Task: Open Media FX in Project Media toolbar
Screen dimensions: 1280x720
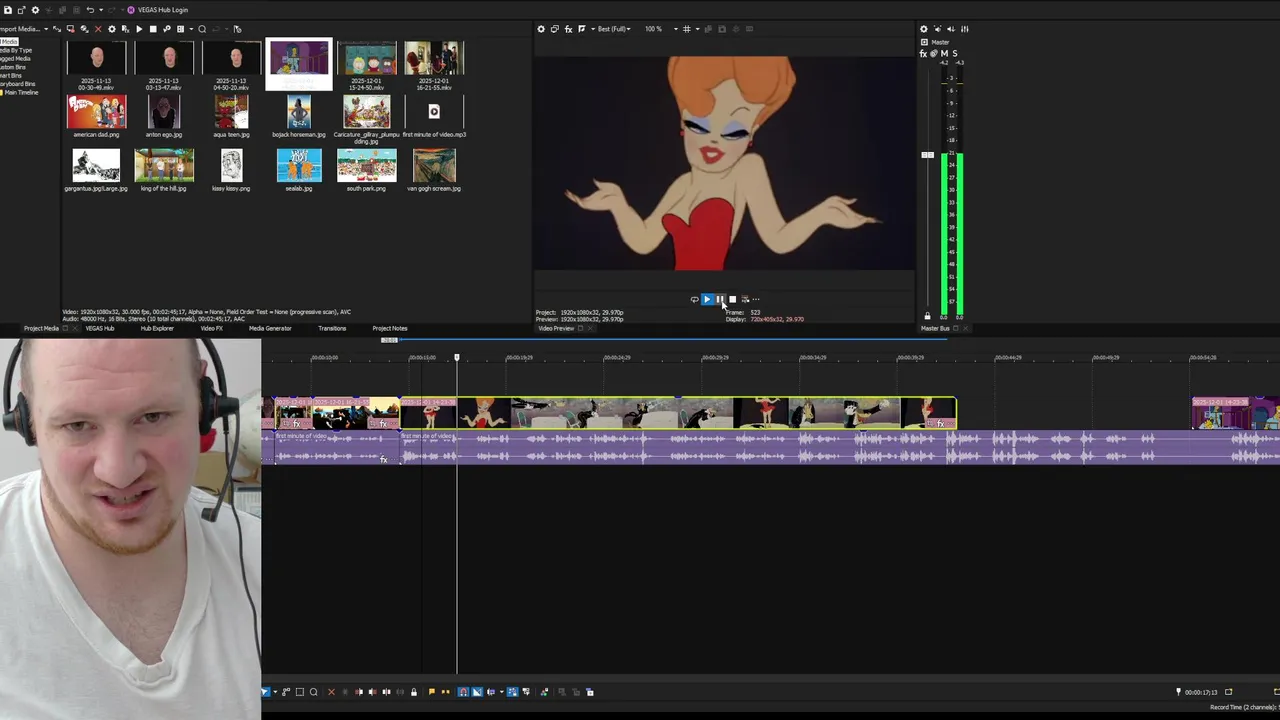Action: (x=125, y=29)
